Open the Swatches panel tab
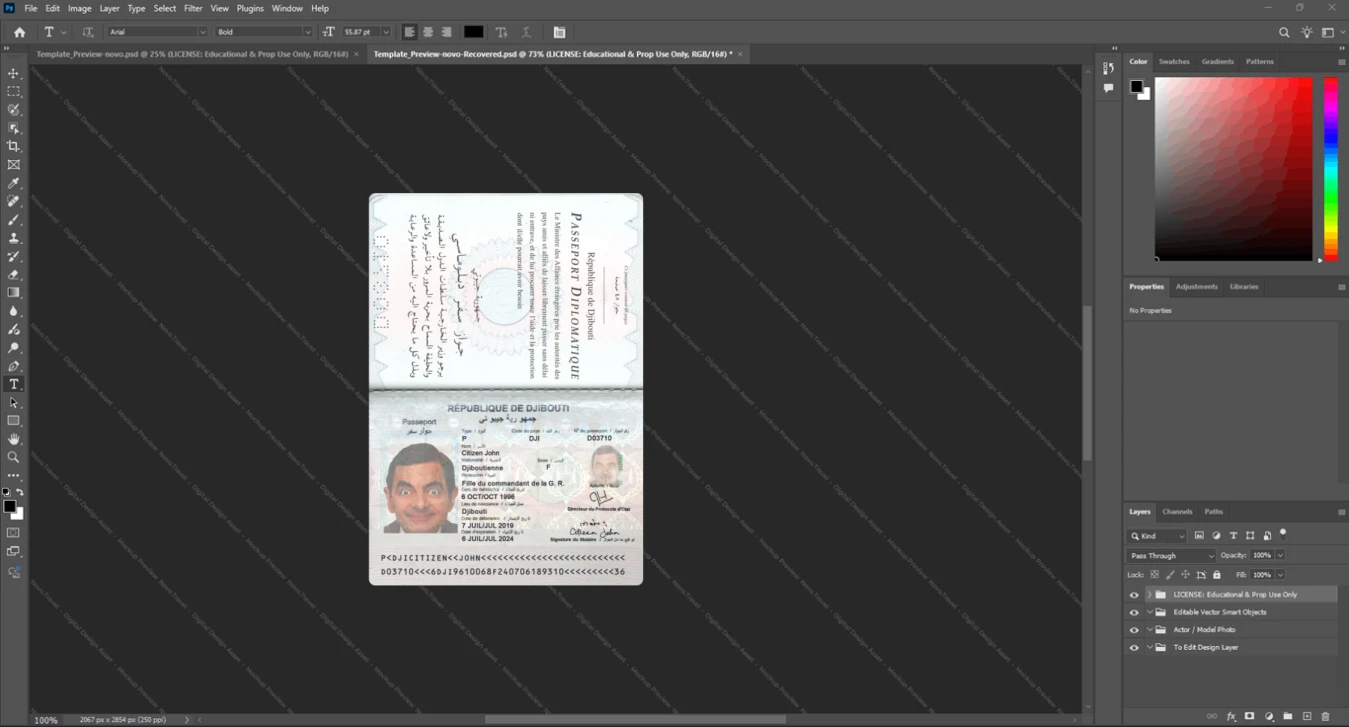Screen dimensions: 1349x727 (1174, 62)
